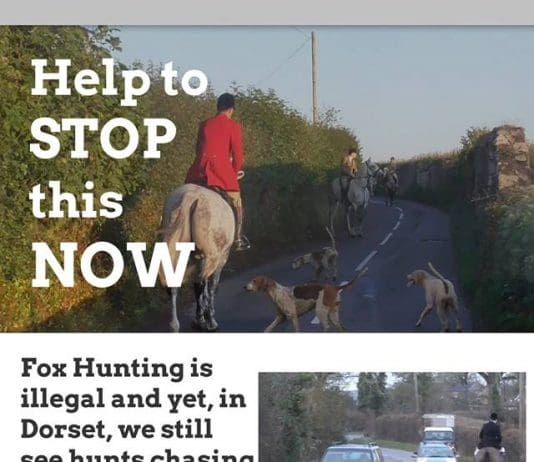Click the 'illegal and yet, in' text line
The height and width of the screenshot is (462, 534).
point(133,400)
